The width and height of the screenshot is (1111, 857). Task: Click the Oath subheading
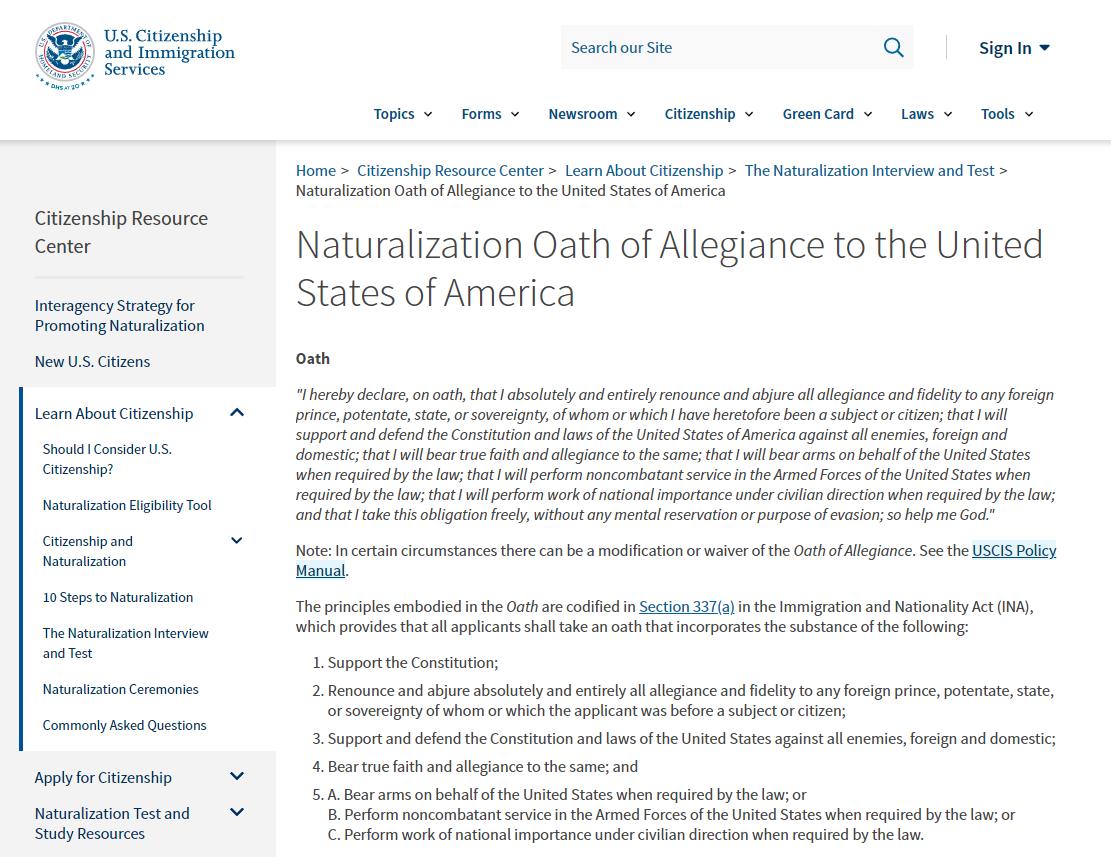[312, 359]
